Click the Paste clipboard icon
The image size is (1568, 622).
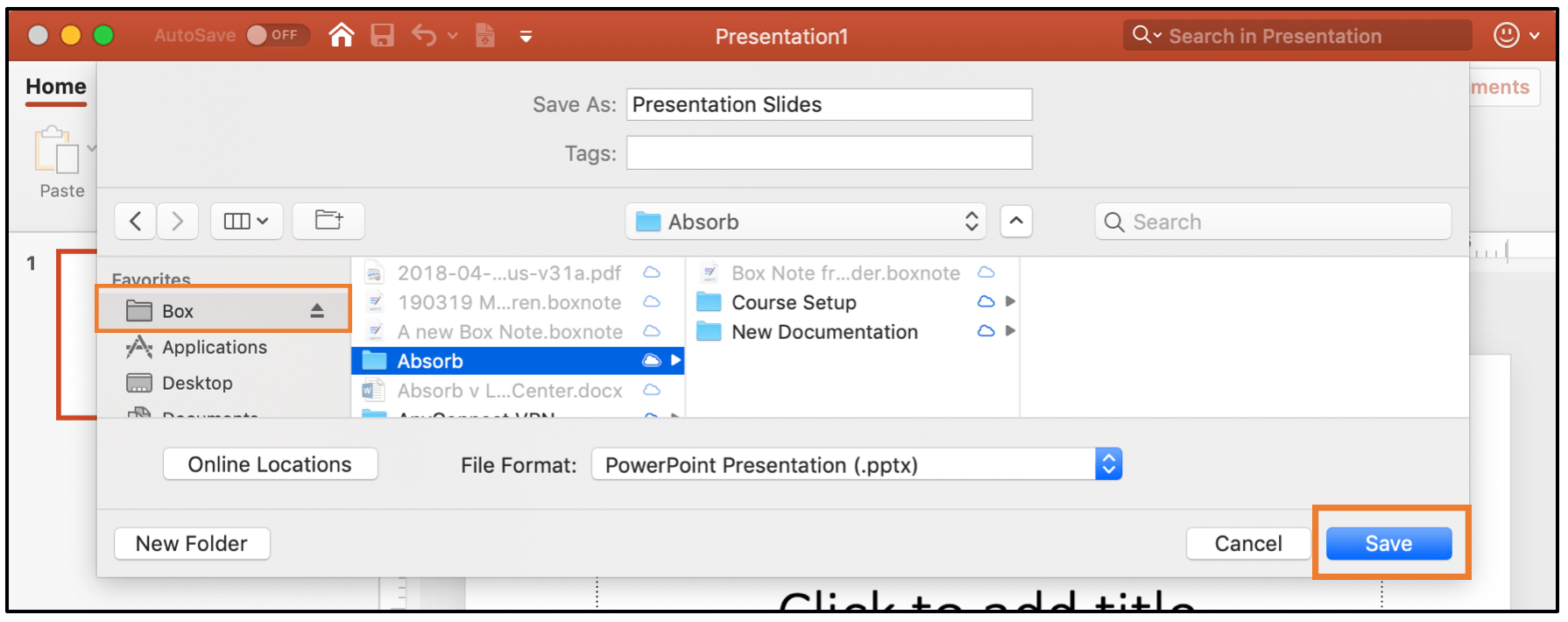point(57,150)
